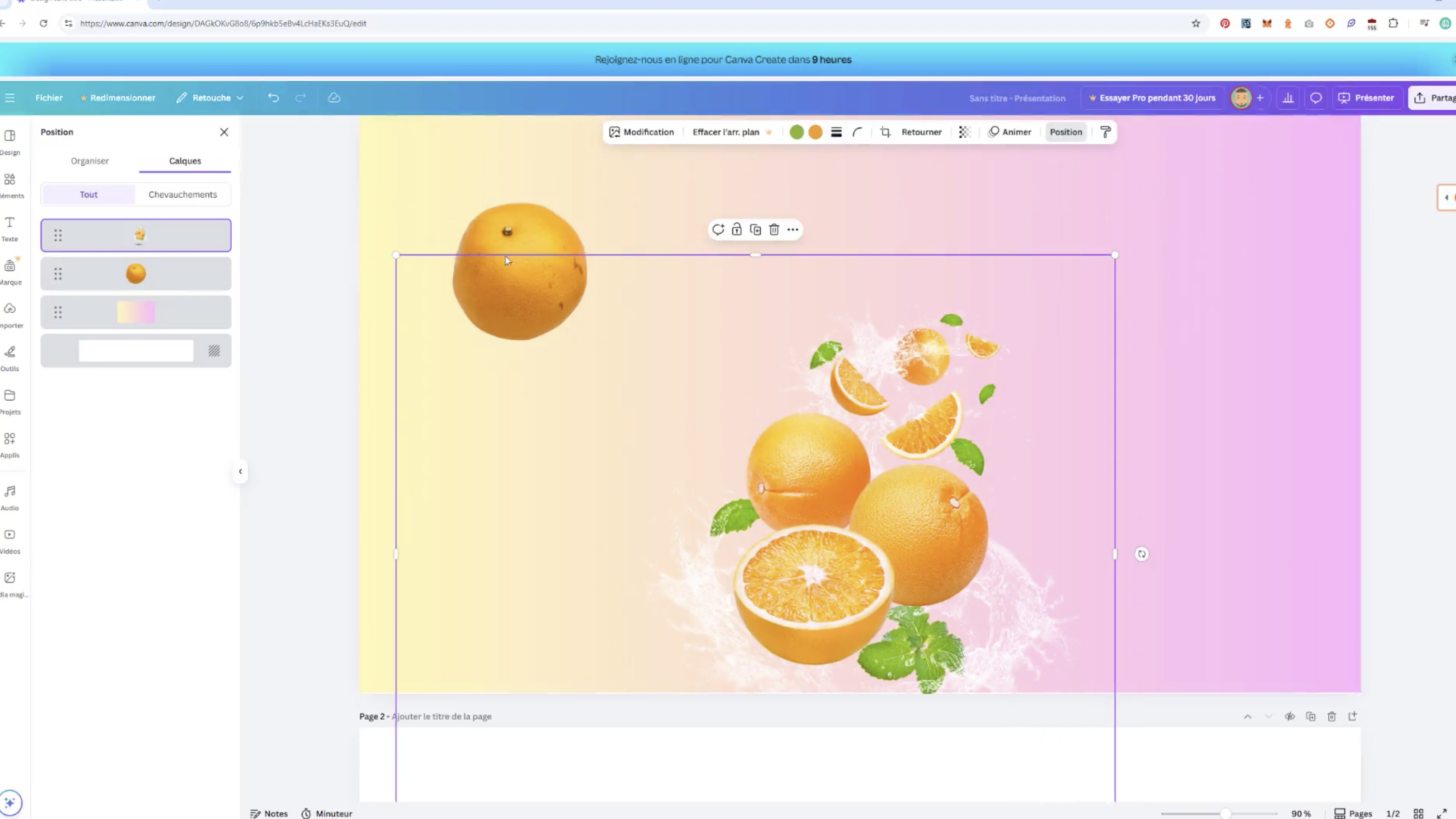
Task: Open the Outils drawing tools panel
Action: [10, 359]
